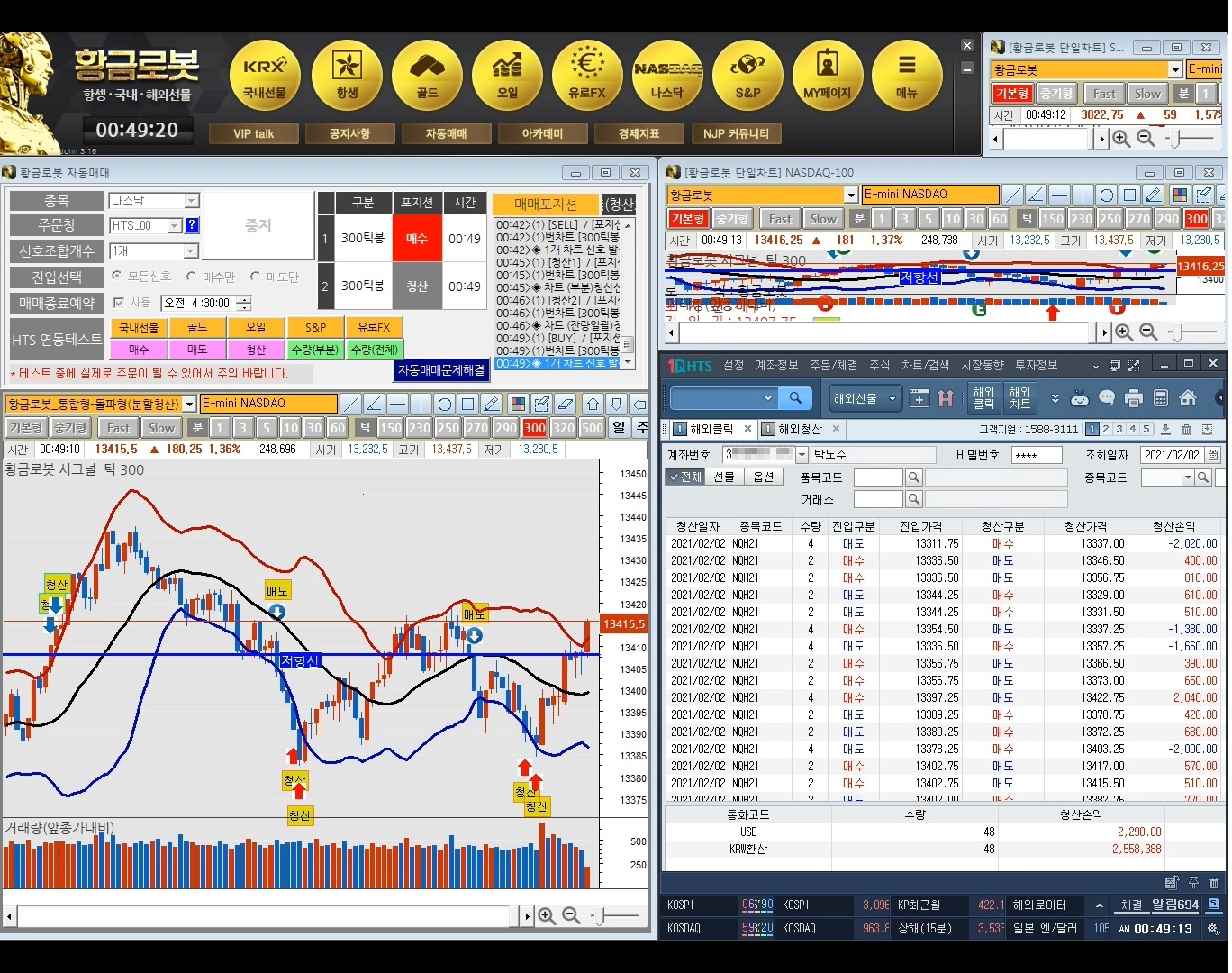Toggle 중기형 mode in main signal chart

click(69, 428)
